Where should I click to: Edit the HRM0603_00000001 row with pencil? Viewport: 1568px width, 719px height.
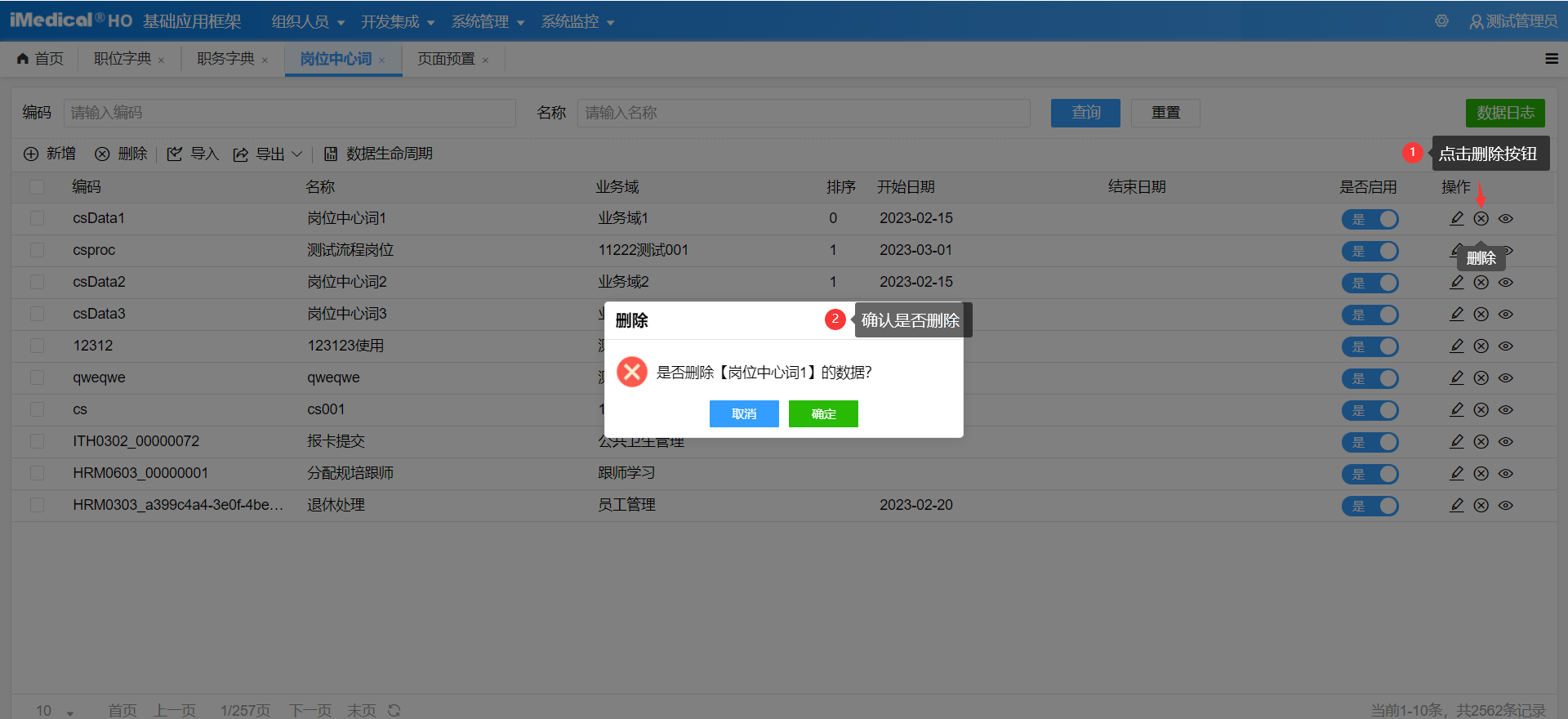click(x=1456, y=473)
